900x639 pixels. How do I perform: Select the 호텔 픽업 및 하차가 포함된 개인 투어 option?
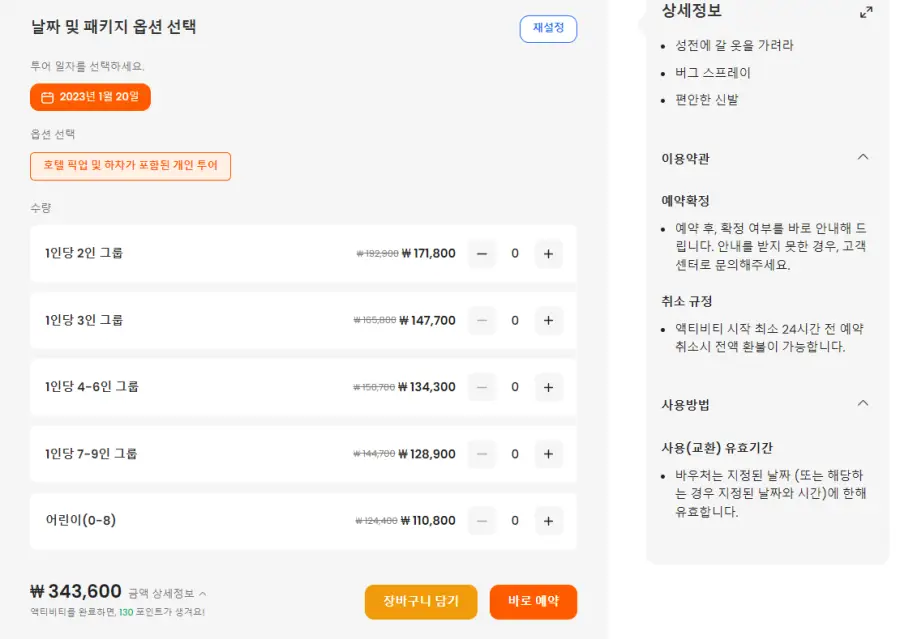tap(130, 166)
